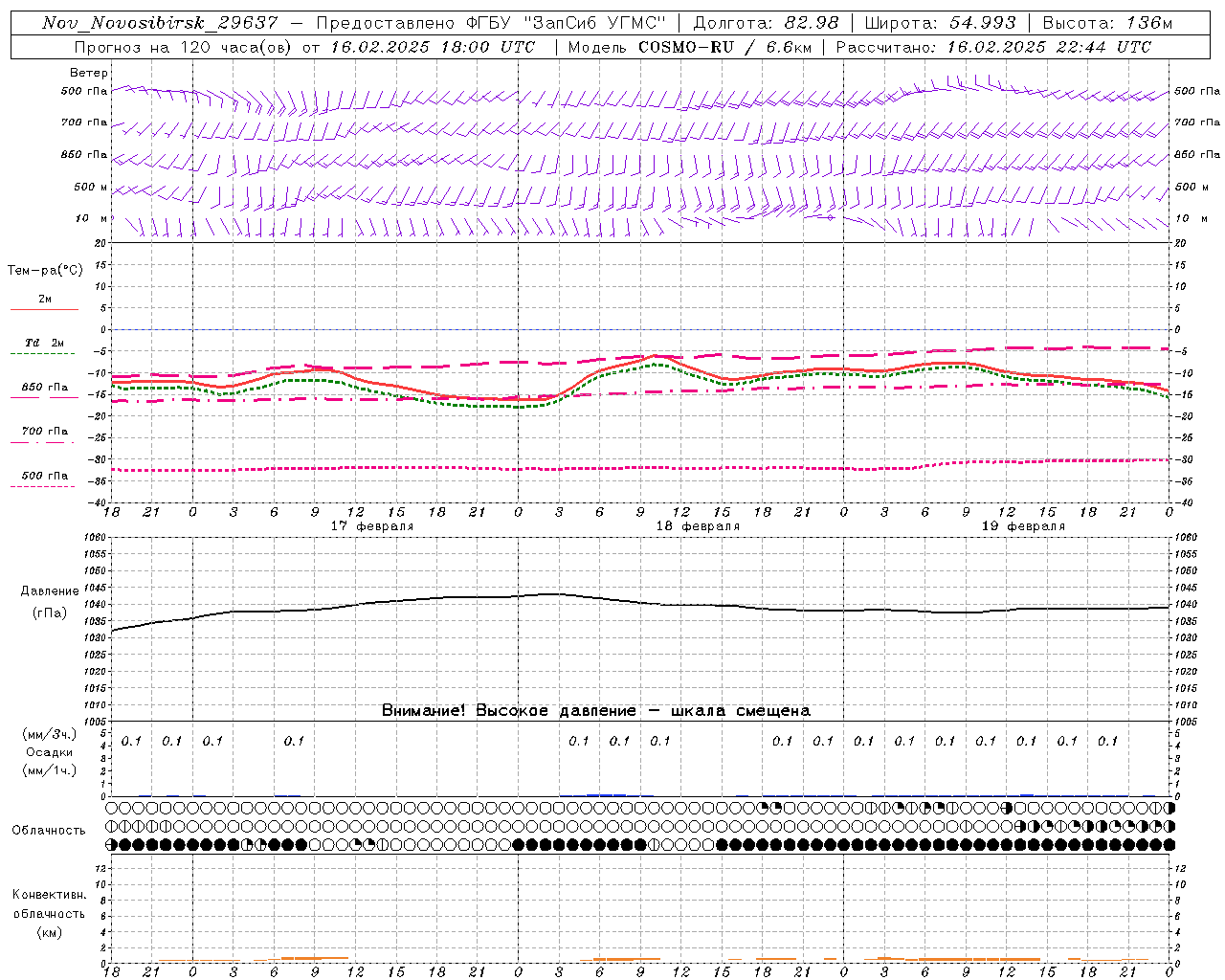Click the Осадки panel label

50,753
